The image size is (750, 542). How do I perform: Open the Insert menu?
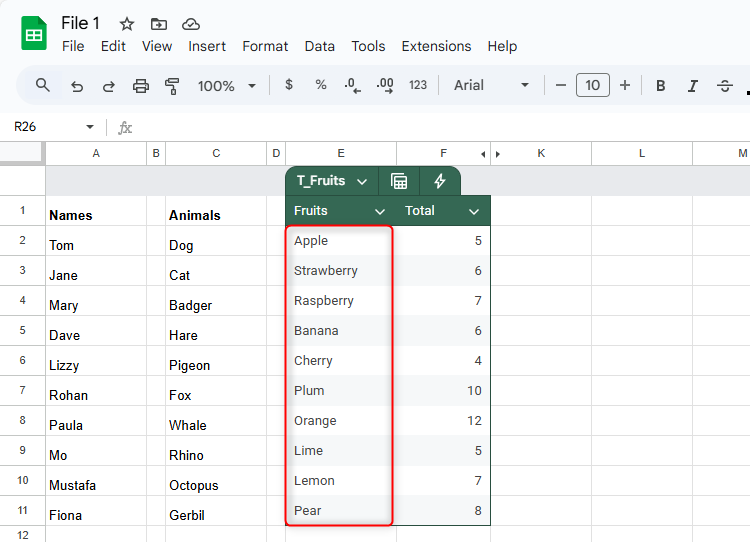point(207,46)
